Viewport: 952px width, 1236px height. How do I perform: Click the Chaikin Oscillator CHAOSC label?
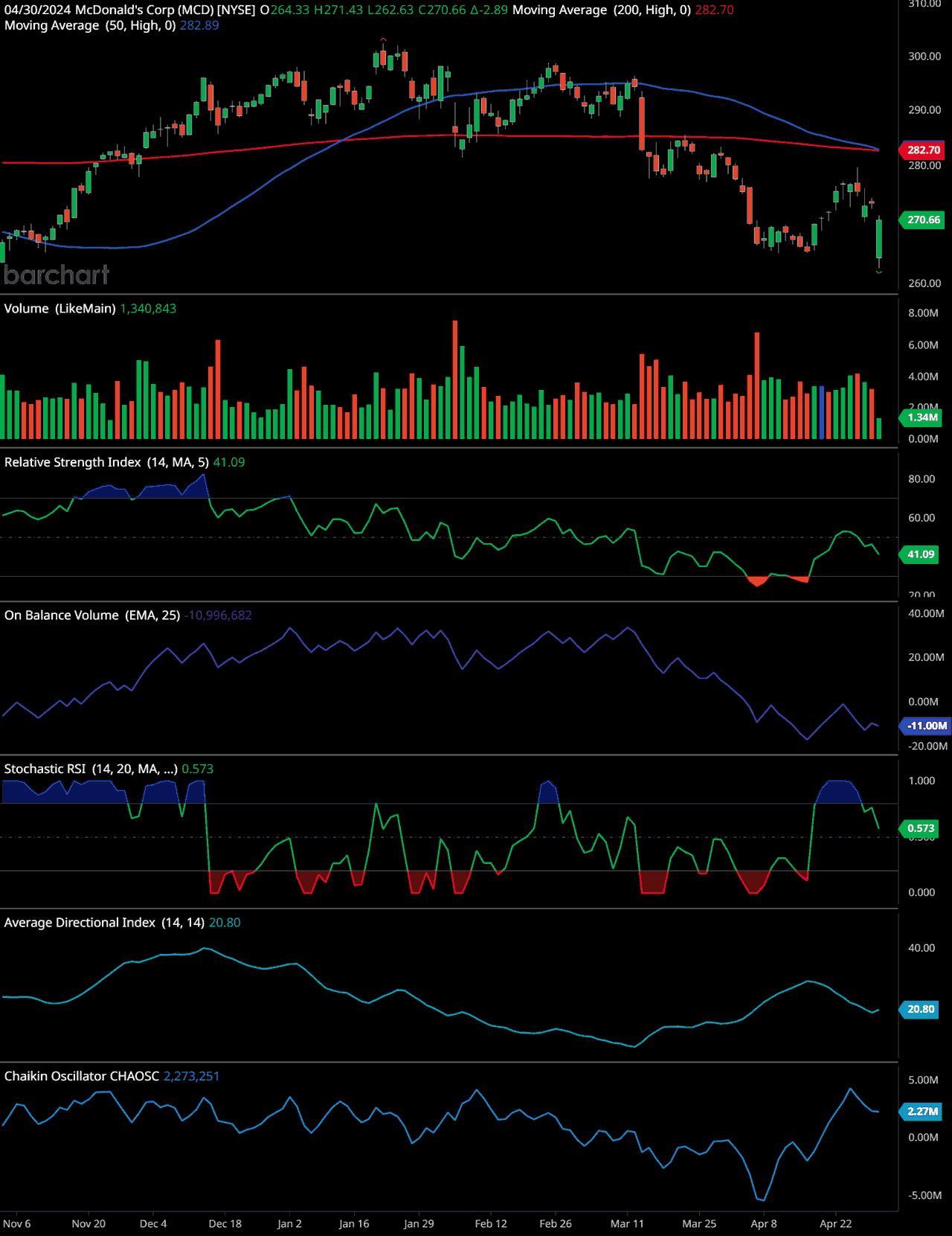pos(82,1076)
